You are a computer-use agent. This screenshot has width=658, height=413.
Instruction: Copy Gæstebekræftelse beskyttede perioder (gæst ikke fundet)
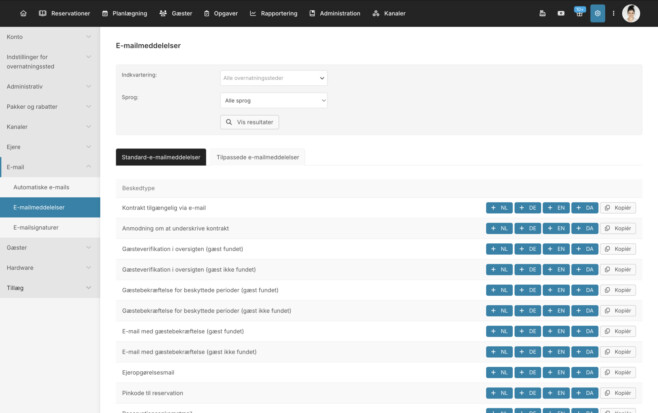coord(618,311)
